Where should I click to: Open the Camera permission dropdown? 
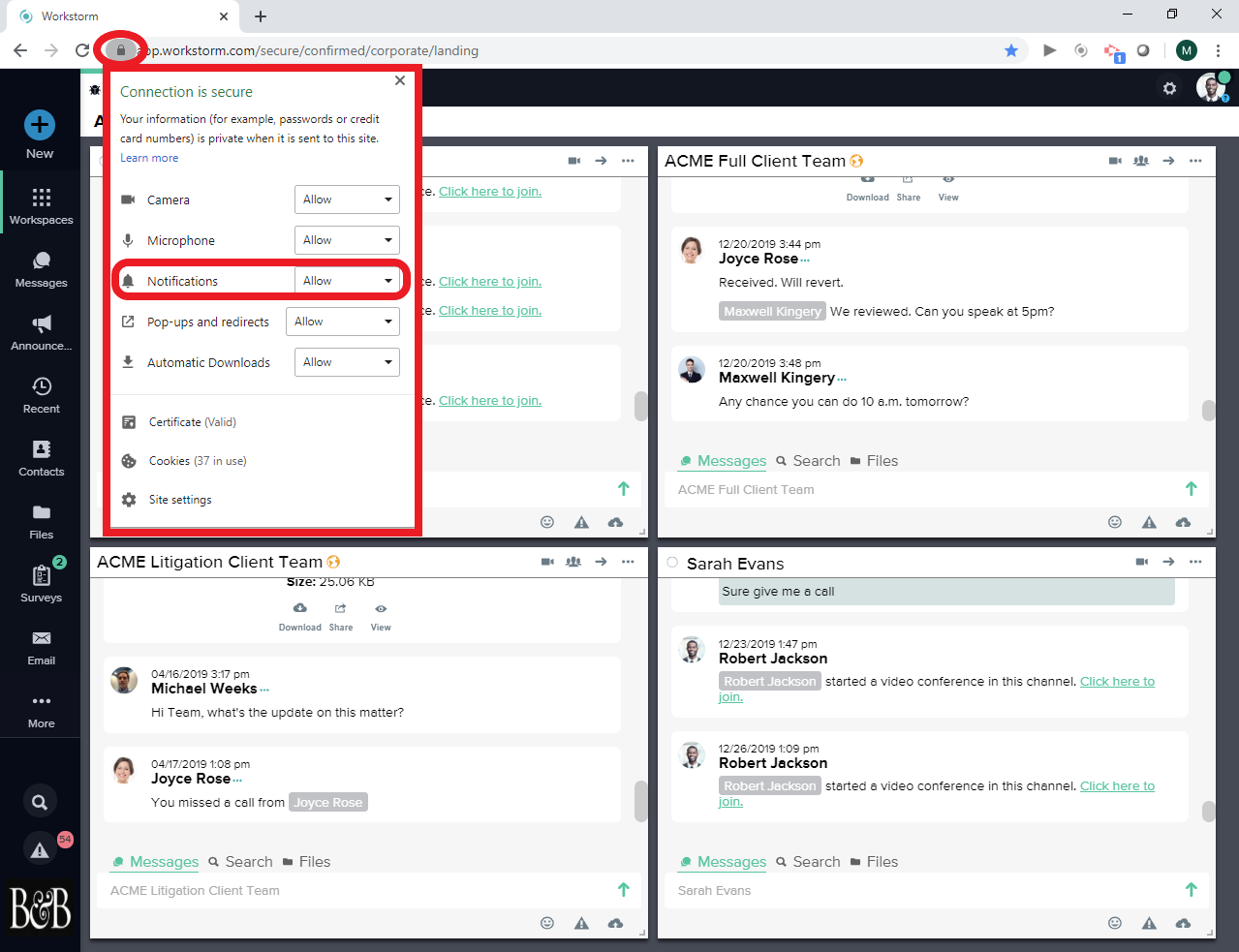(x=347, y=200)
